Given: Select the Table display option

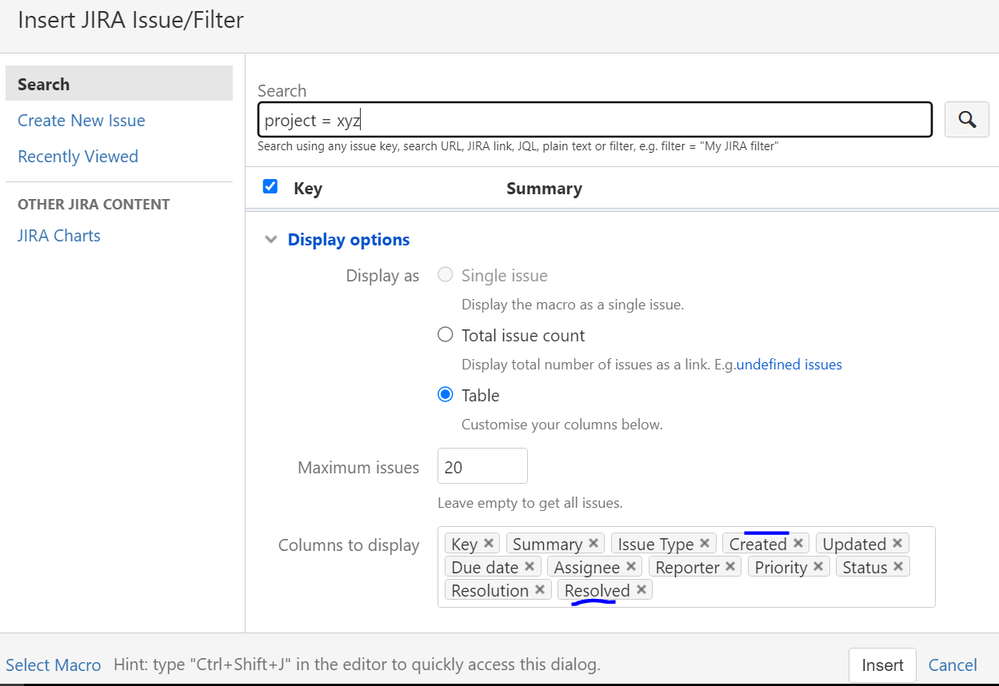Looking at the screenshot, I should 446,395.
